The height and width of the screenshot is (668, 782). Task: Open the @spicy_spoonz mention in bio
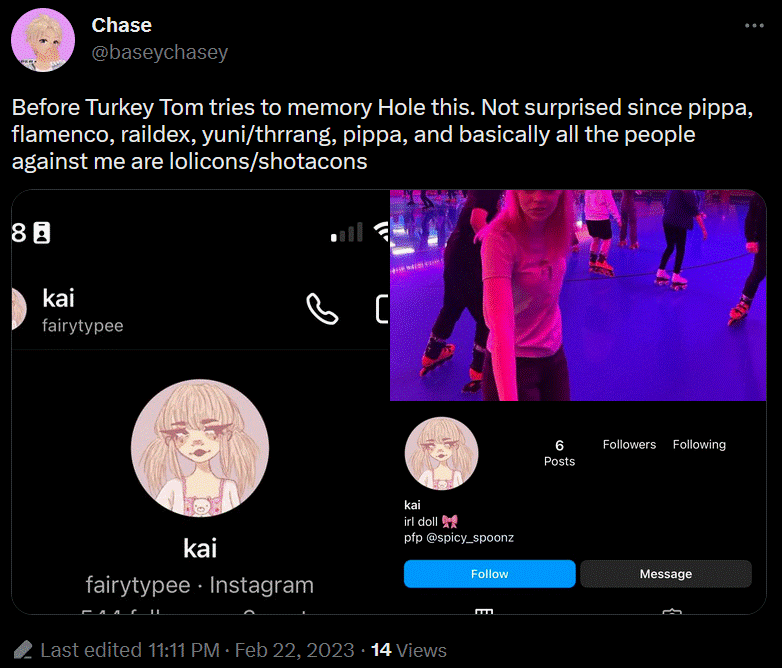(470, 538)
